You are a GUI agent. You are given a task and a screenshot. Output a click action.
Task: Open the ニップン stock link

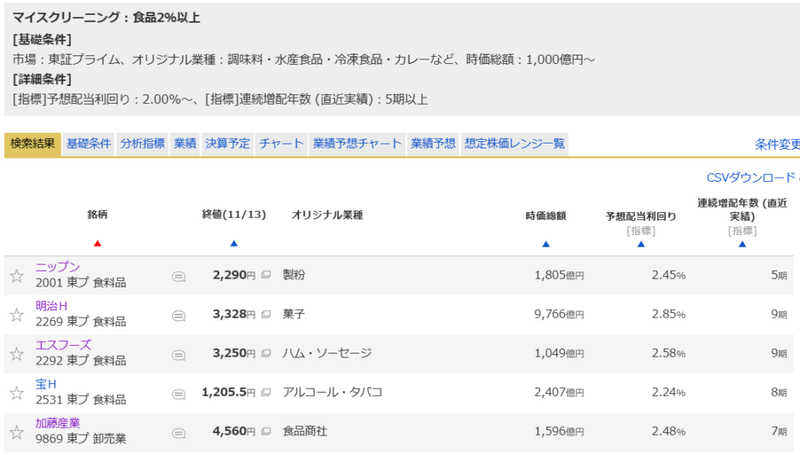58,267
